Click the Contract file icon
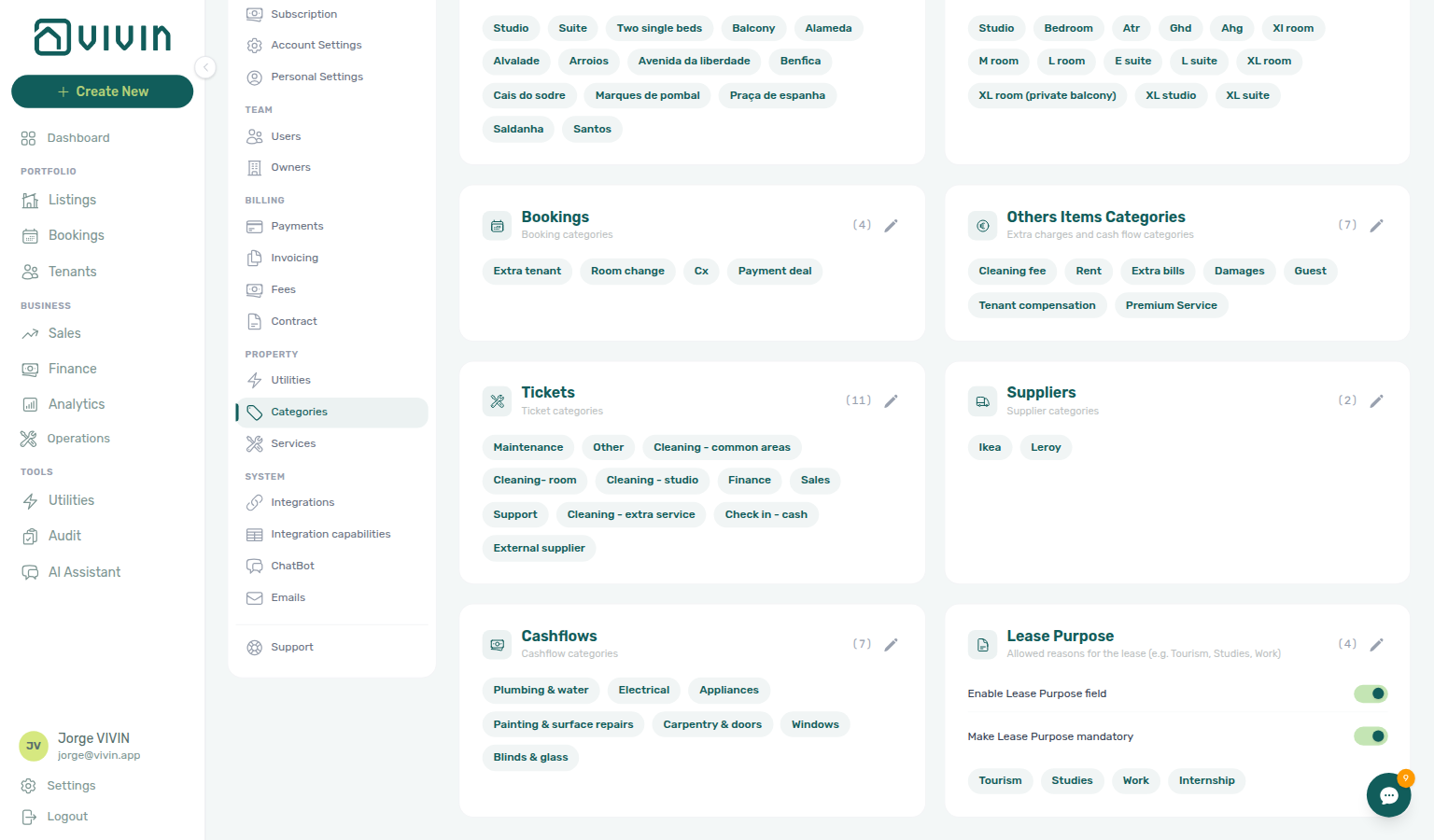The image size is (1434, 840). click(254, 322)
